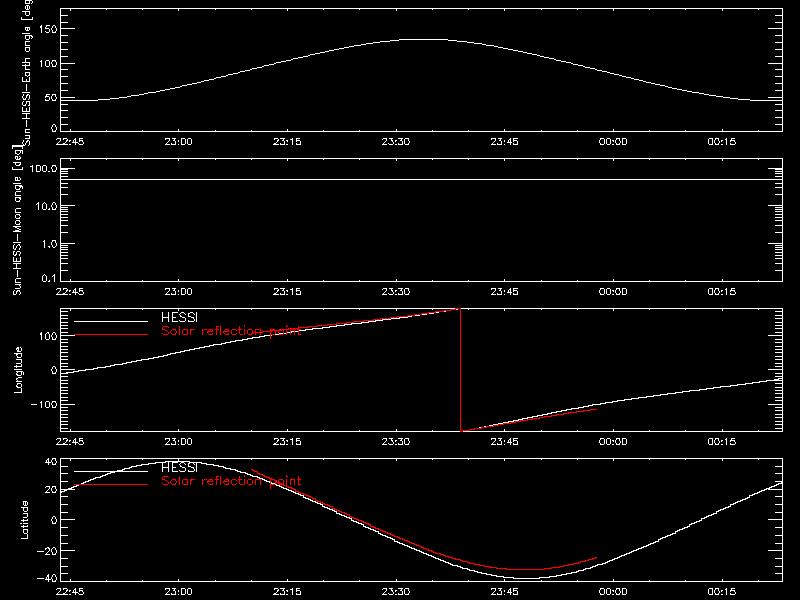
Task: Click 00:15 time label under Earth angle plot
Action: [722, 141]
